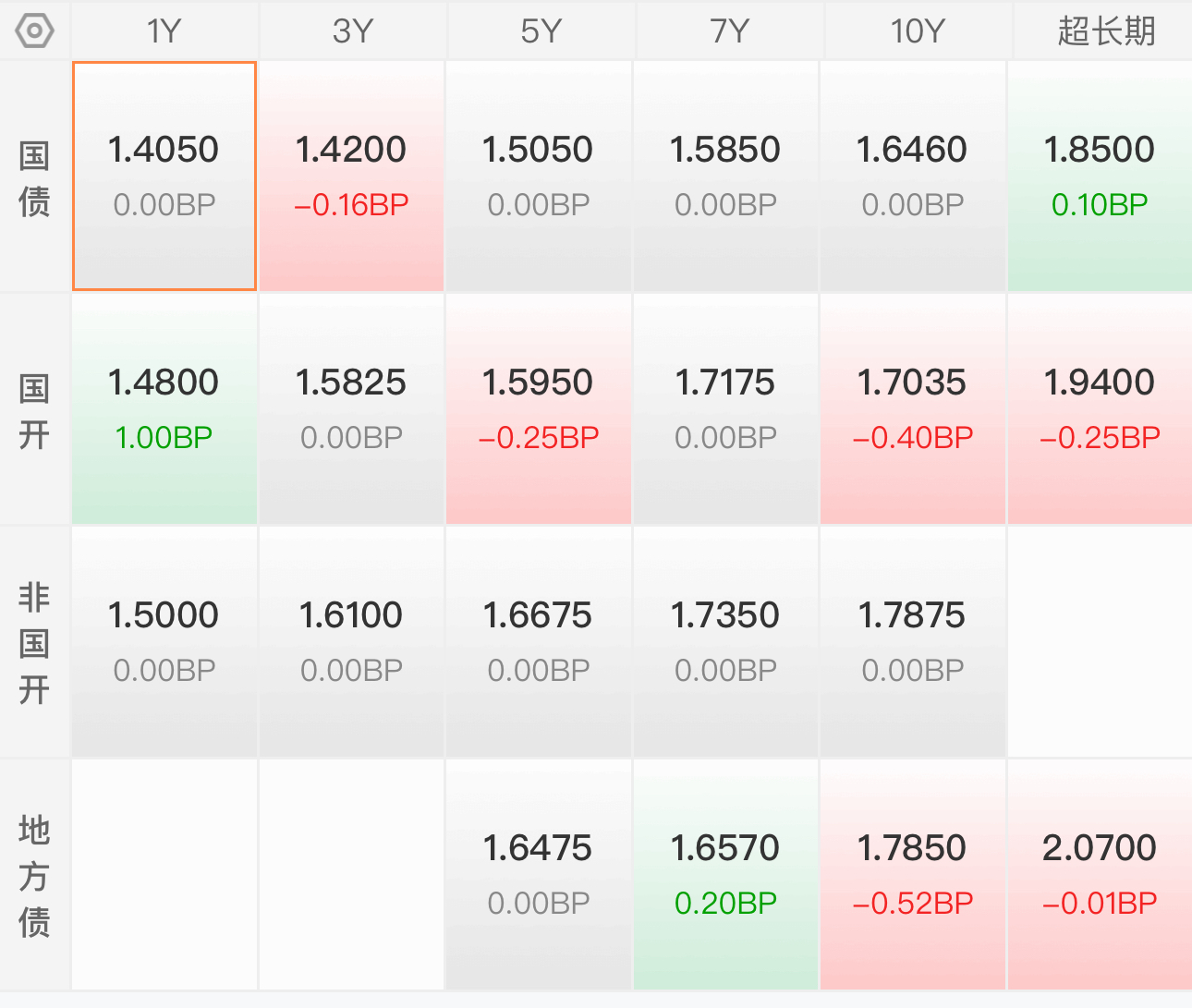
Task: Select the 10Y column header
Action: point(917,30)
